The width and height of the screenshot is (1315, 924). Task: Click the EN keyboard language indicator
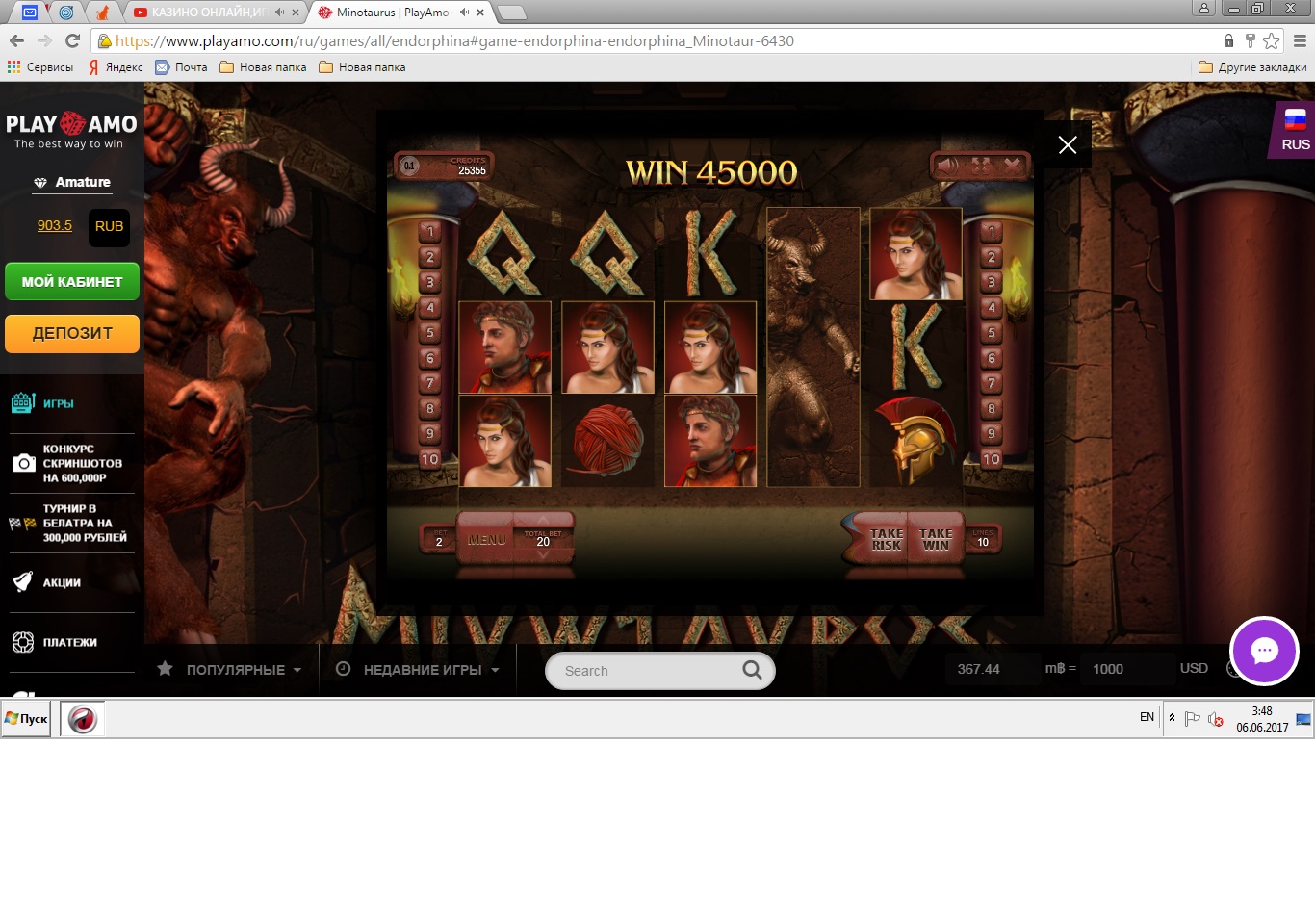click(x=1147, y=717)
